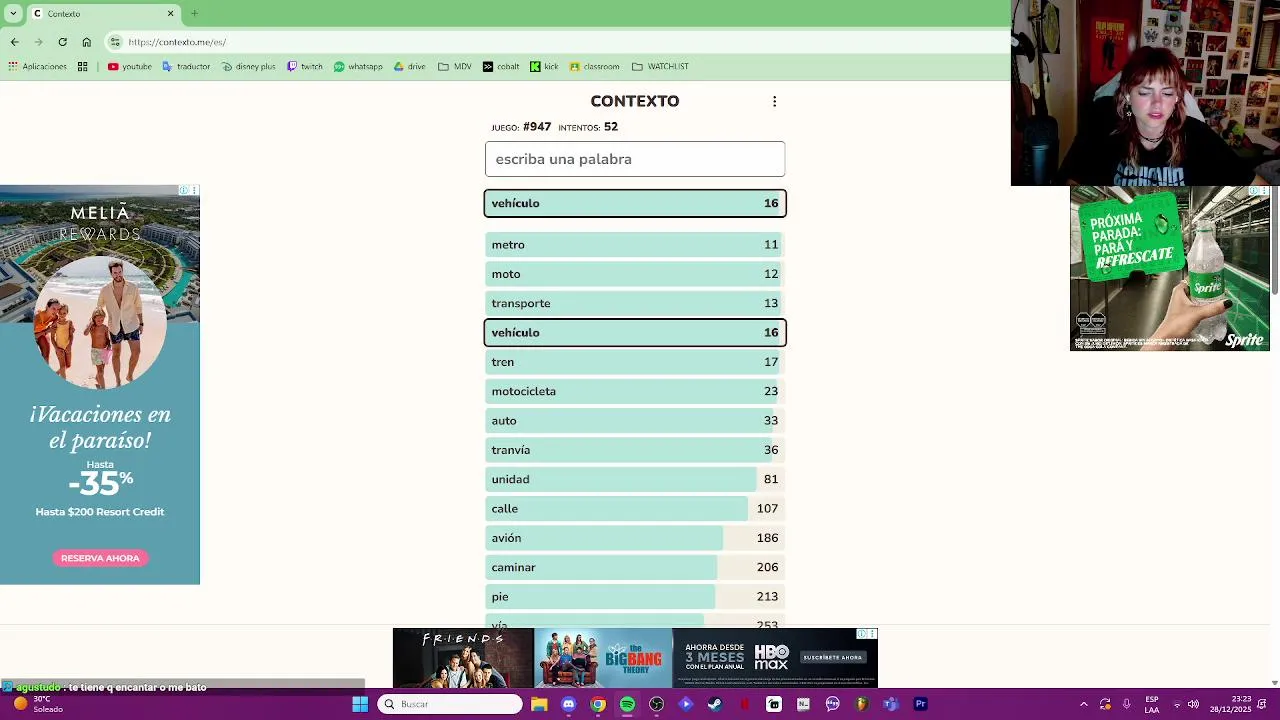Click the taskbar Buscar search box
This screenshot has height=720, width=1280.
click(x=450, y=704)
